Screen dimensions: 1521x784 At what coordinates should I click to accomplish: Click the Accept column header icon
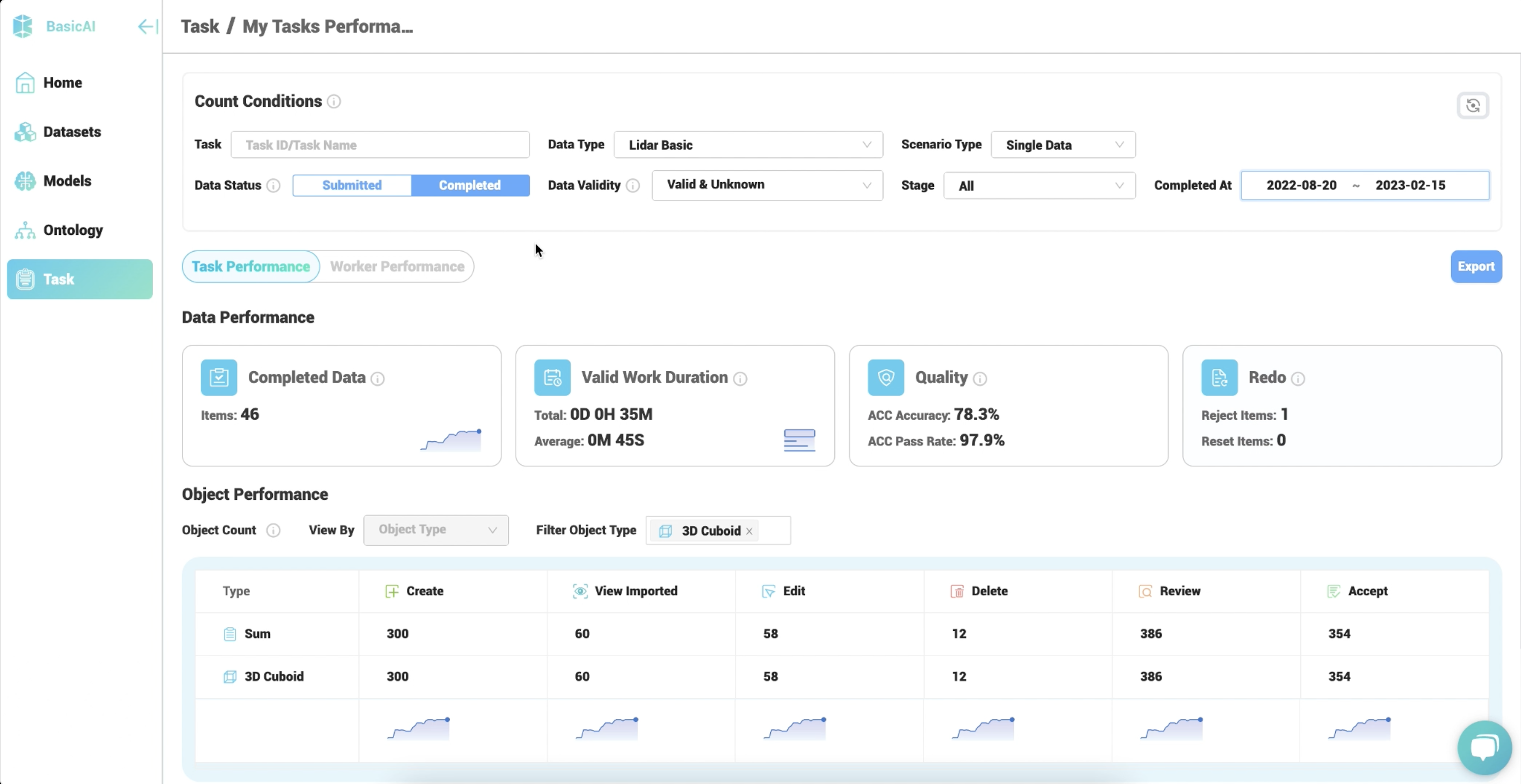tap(1334, 591)
